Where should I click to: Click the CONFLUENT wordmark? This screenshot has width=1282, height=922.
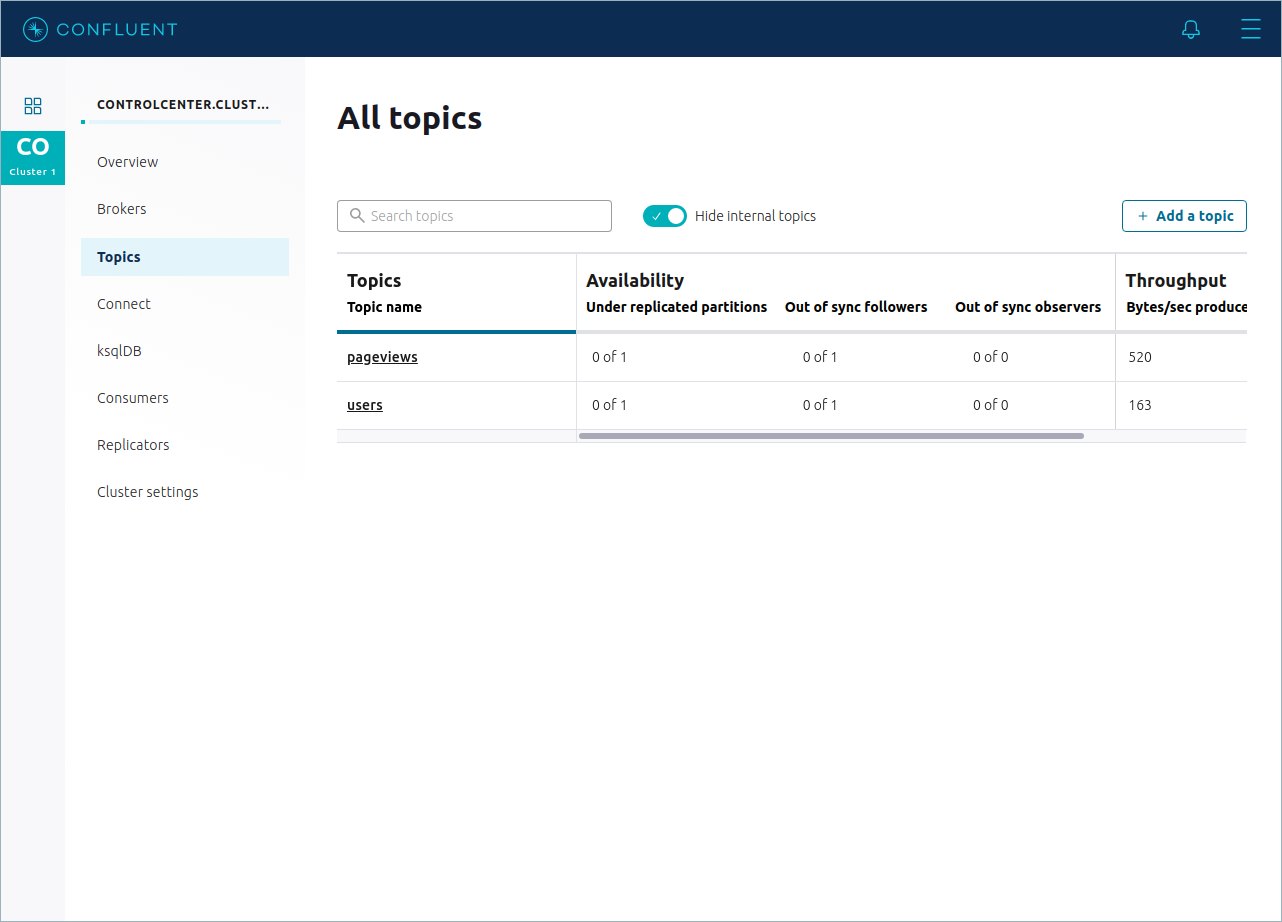point(117,29)
